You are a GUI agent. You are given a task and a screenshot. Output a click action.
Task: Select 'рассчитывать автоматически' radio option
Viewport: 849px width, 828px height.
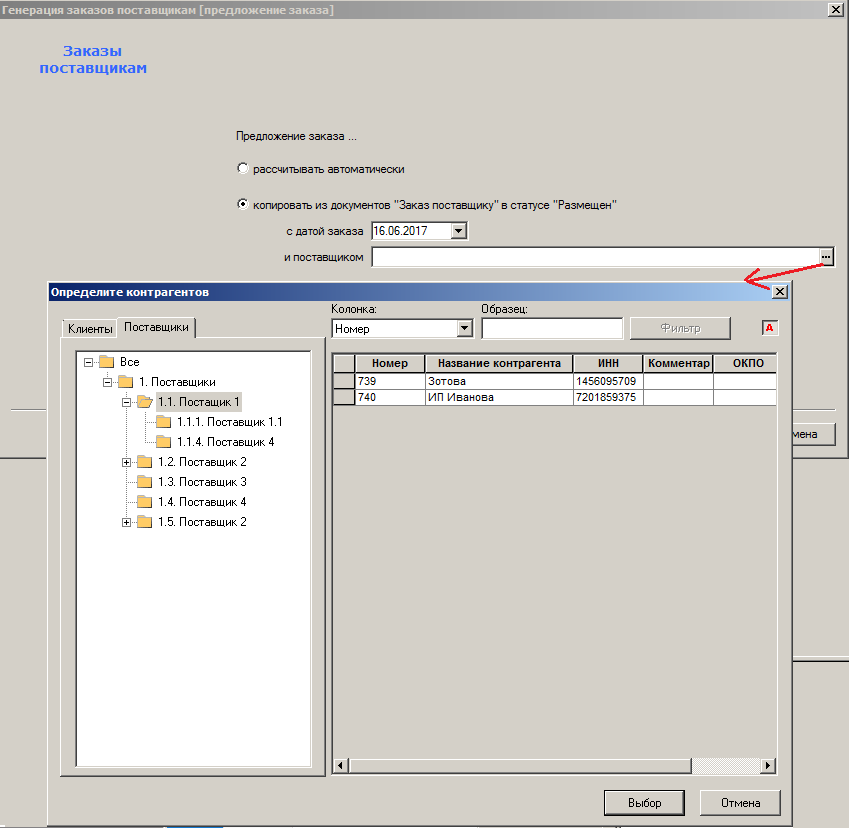click(243, 168)
